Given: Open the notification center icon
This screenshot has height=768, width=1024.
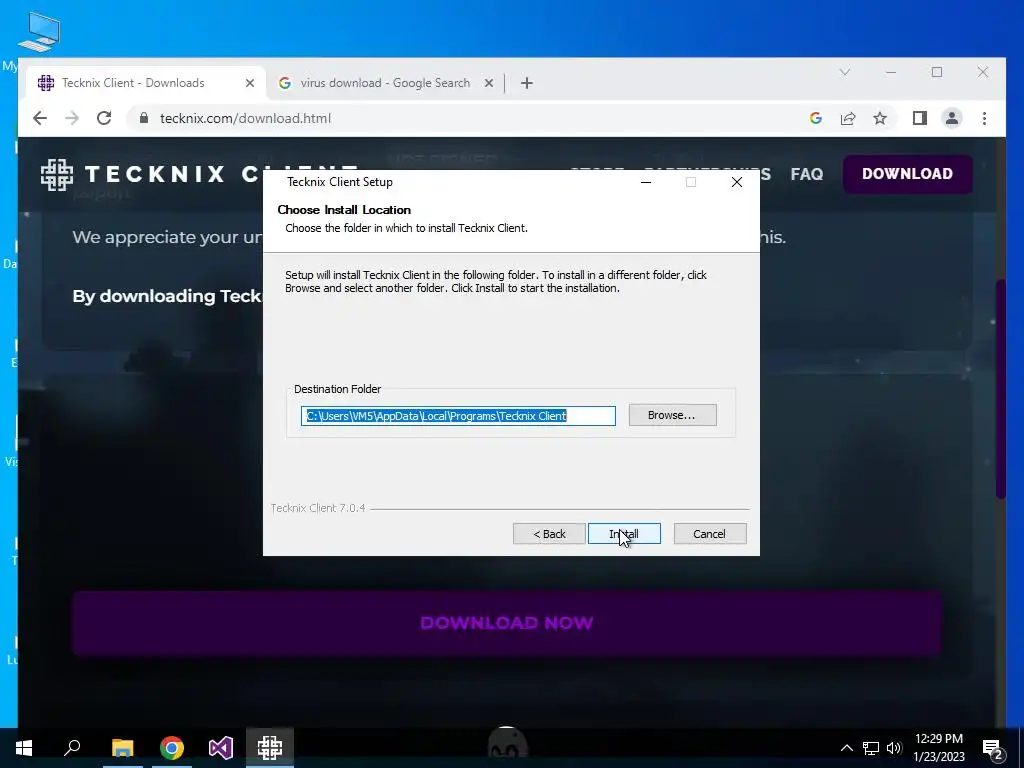Looking at the screenshot, I should pyautogui.click(x=993, y=748).
